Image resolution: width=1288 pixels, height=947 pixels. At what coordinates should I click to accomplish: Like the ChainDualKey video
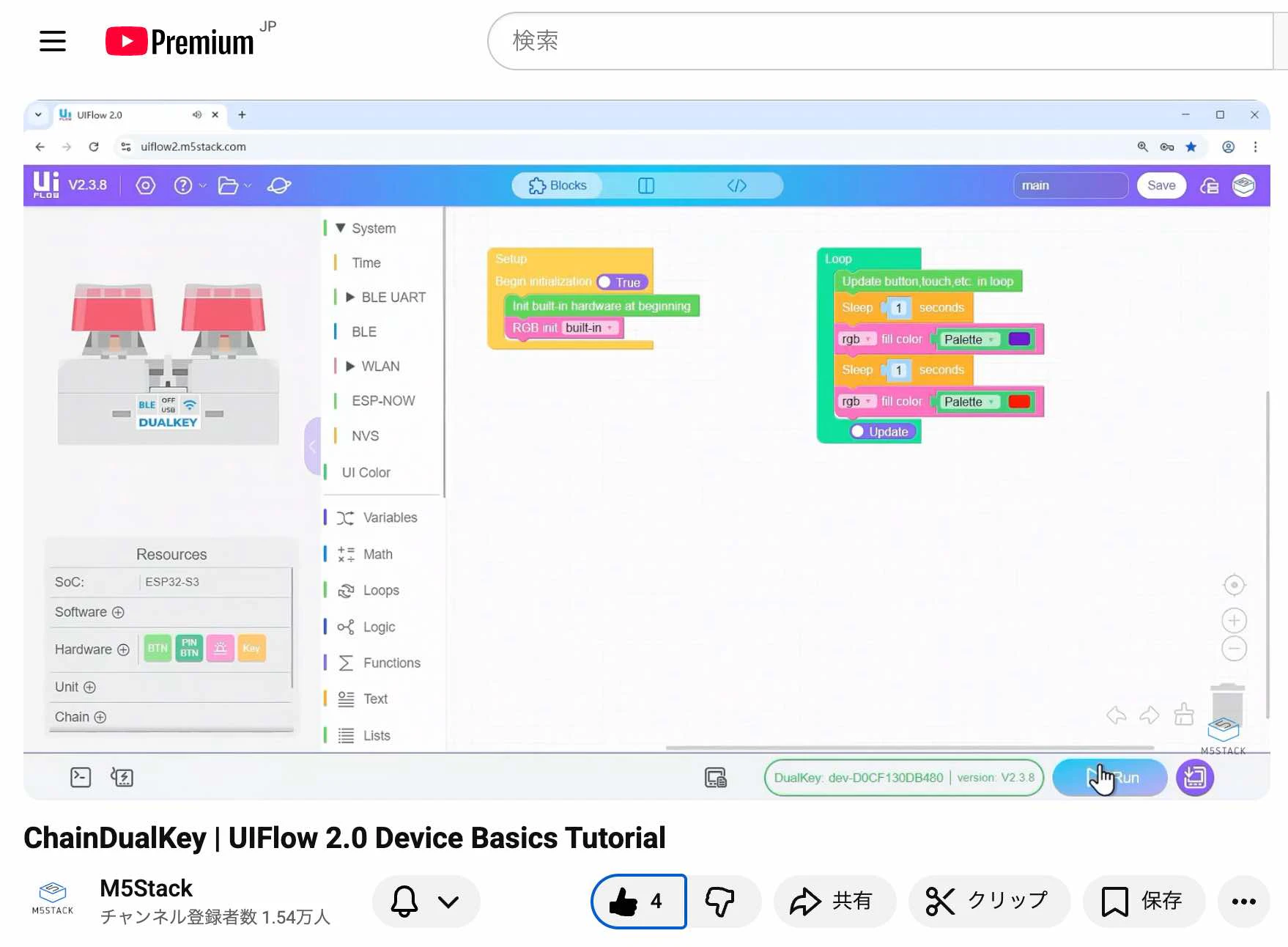[638, 901]
